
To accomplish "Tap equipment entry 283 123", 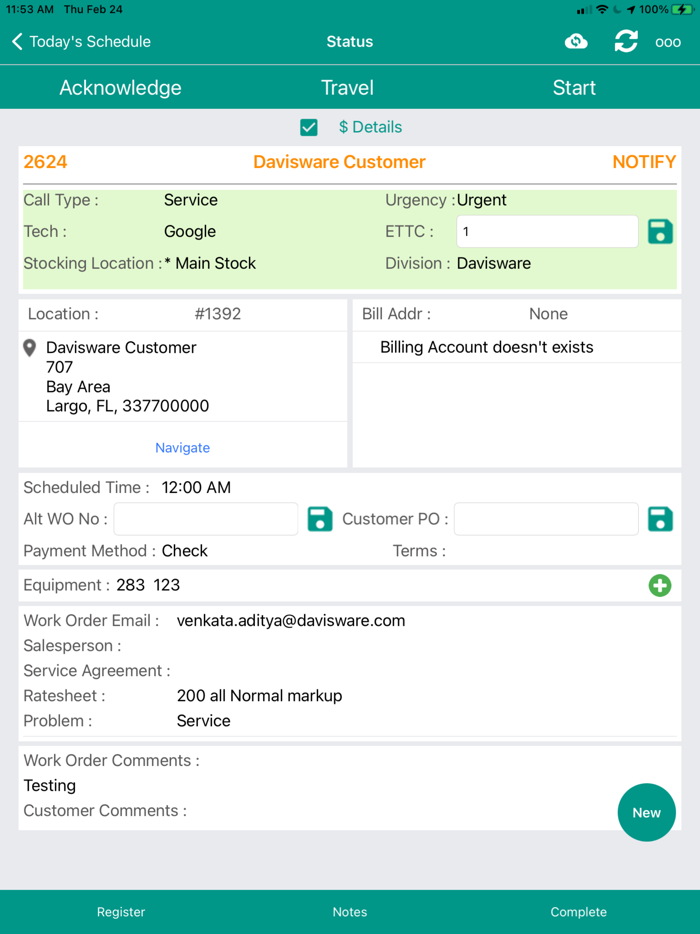I will 148,585.
